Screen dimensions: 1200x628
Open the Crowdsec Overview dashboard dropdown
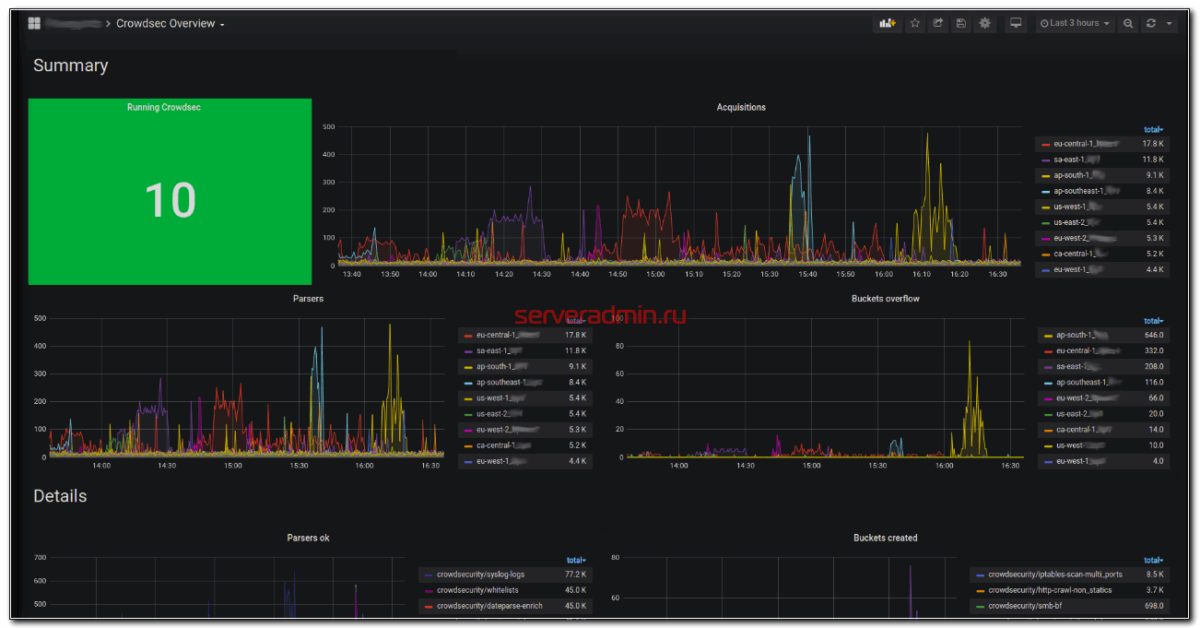(x=170, y=23)
